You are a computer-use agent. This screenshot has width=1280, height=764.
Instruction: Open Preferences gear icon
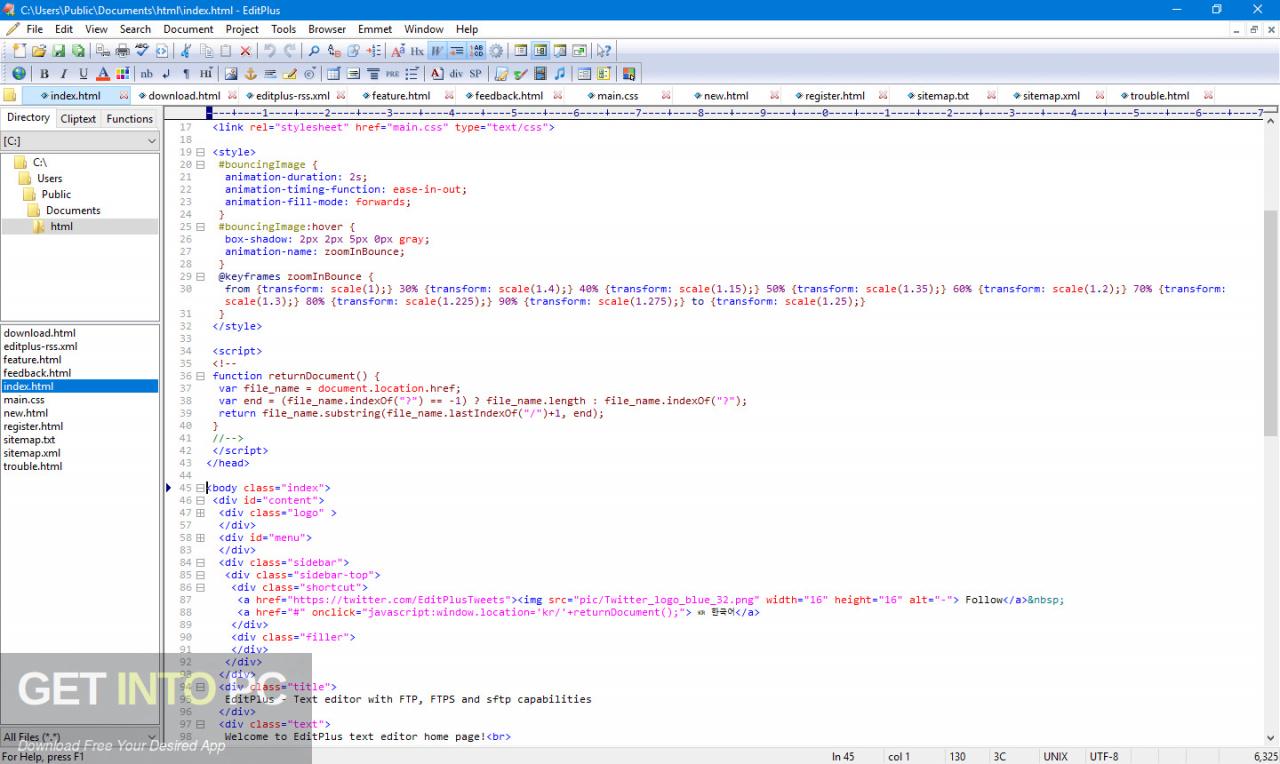coord(496,50)
